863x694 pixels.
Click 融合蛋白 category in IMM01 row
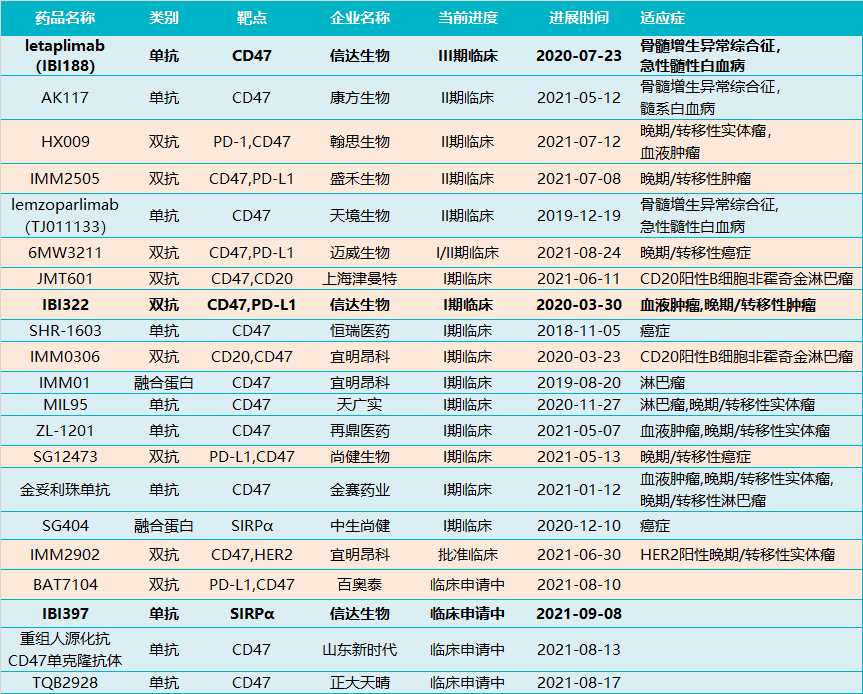click(163, 382)
